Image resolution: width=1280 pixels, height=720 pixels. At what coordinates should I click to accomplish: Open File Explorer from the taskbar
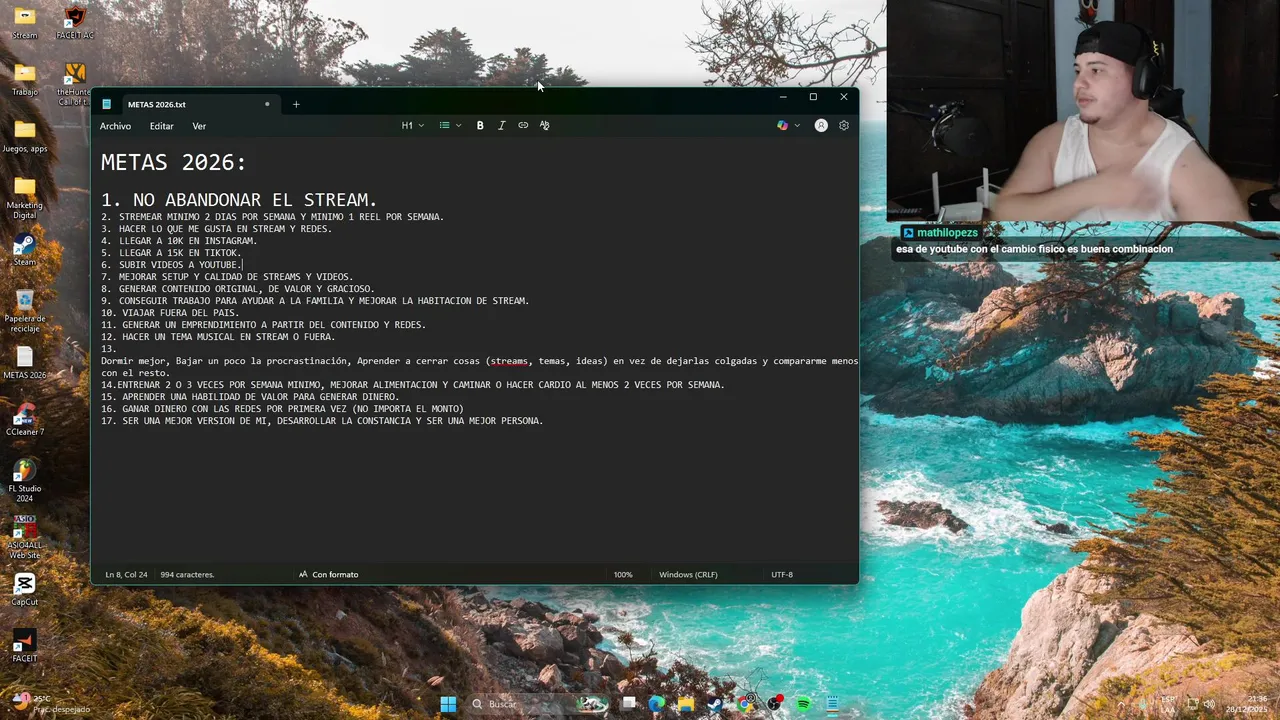(686, 704)
